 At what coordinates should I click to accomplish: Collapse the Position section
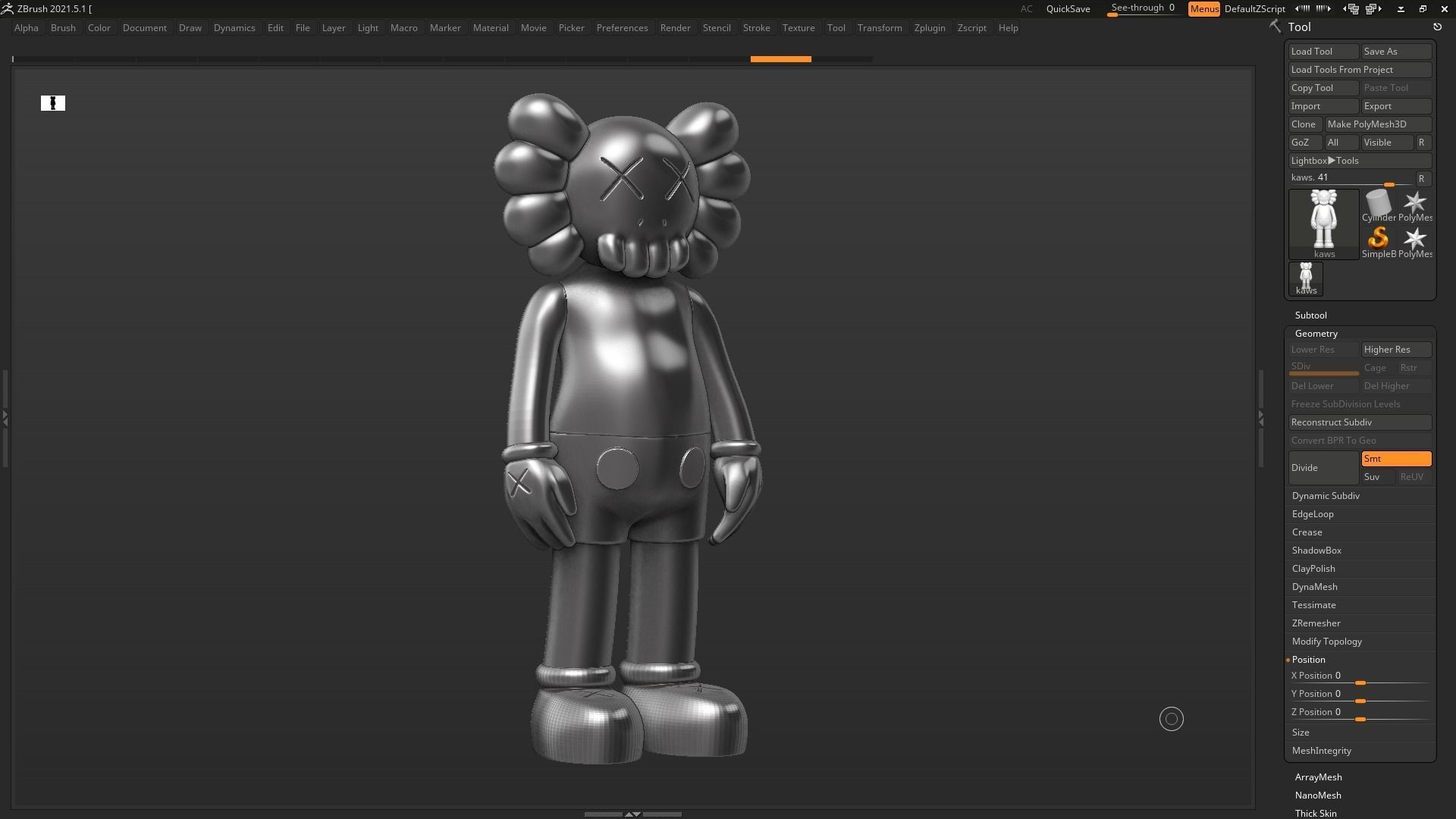[x=1308, y=660]
